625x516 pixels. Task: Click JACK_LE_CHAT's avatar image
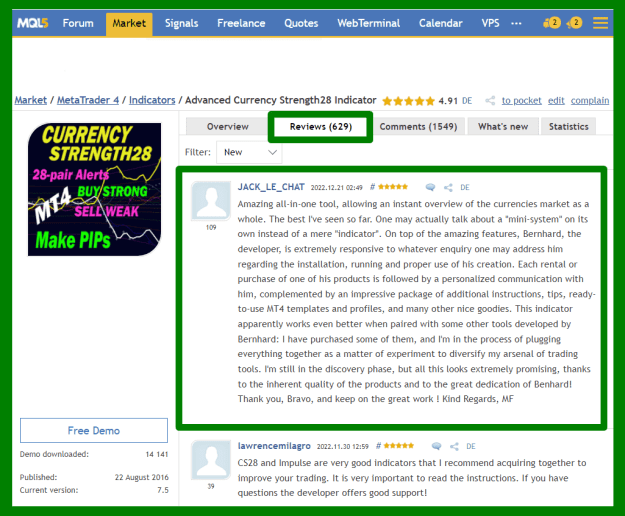pyautogui.click(x=211, y=201)
